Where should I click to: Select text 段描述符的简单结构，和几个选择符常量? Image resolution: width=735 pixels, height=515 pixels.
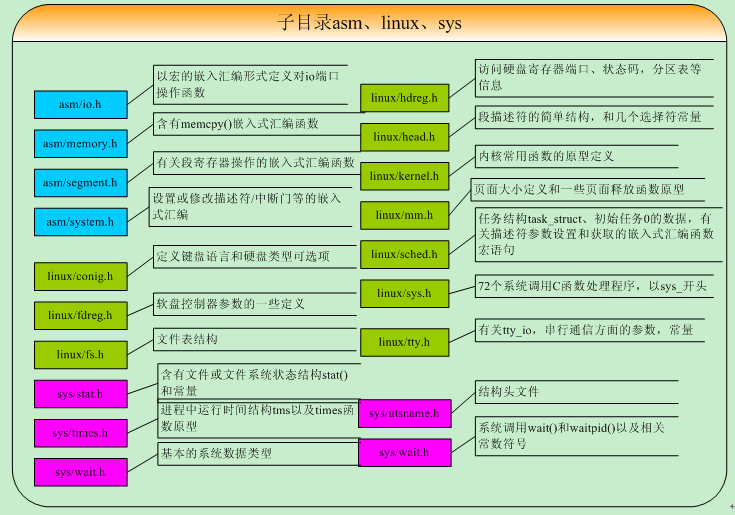[590, 117]
